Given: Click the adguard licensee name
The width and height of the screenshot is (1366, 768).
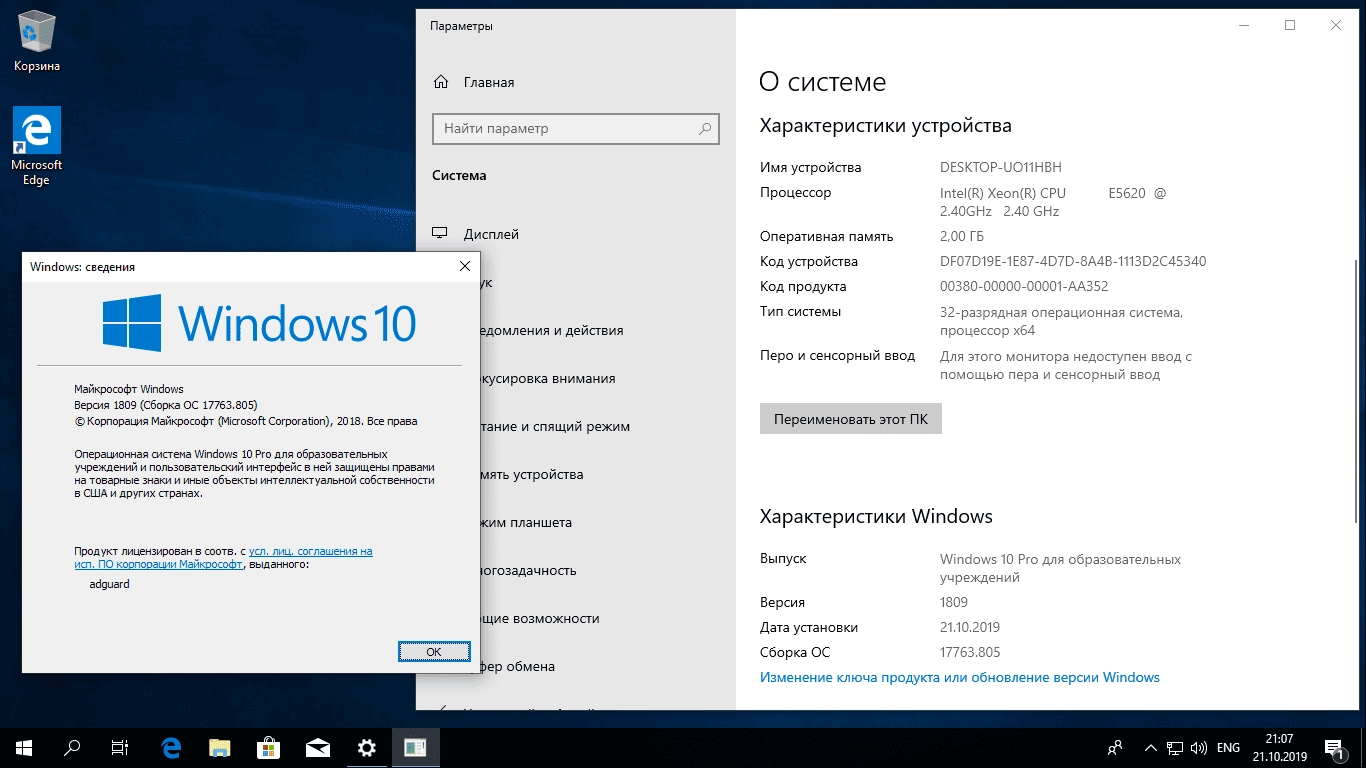Looking at the screenshot, I should click(x=110, y=584).
